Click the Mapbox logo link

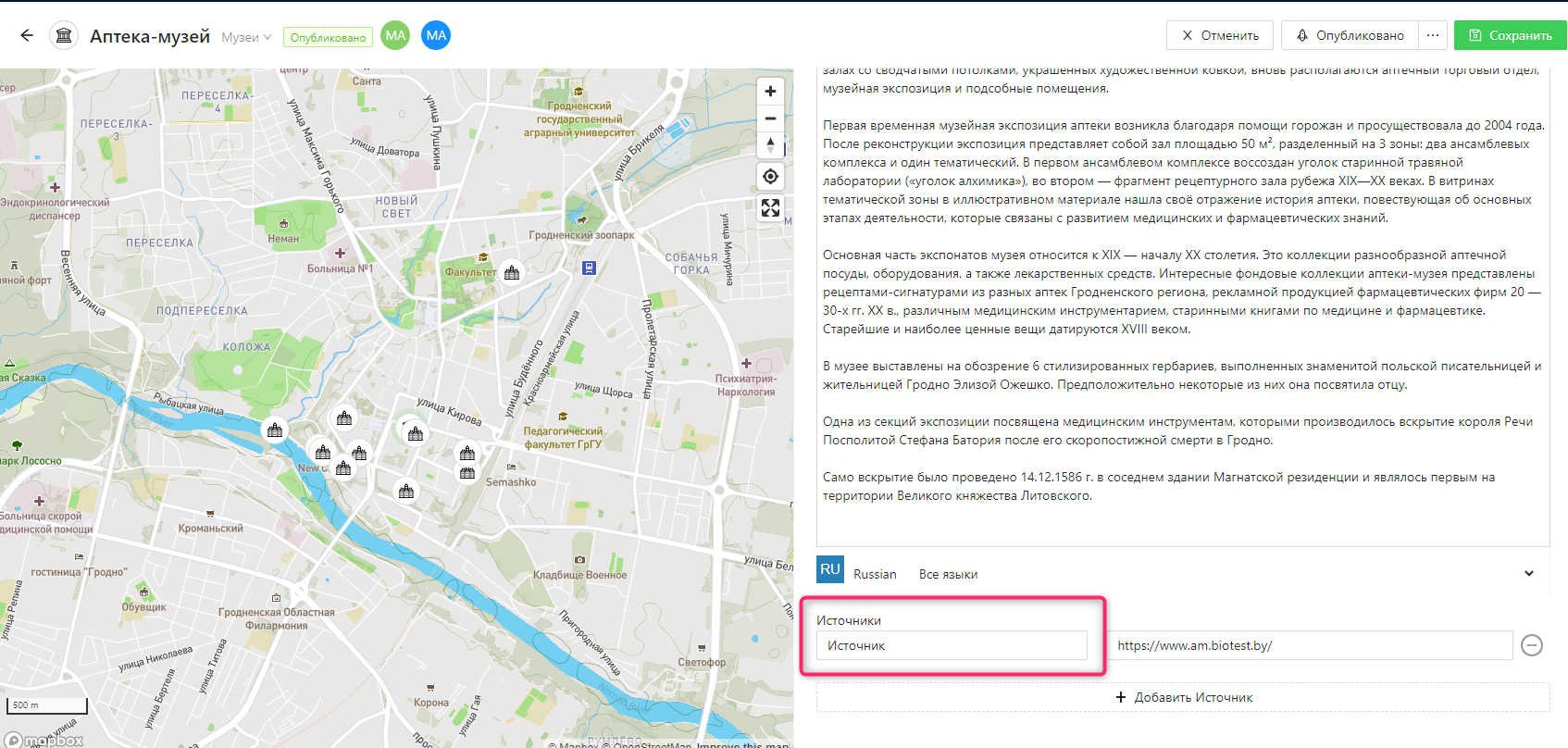[44, 741]
